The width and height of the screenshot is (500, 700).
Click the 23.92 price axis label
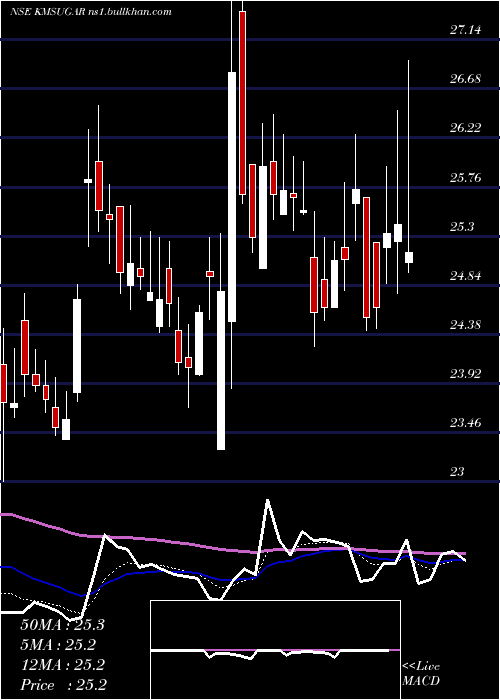(465, 374)
